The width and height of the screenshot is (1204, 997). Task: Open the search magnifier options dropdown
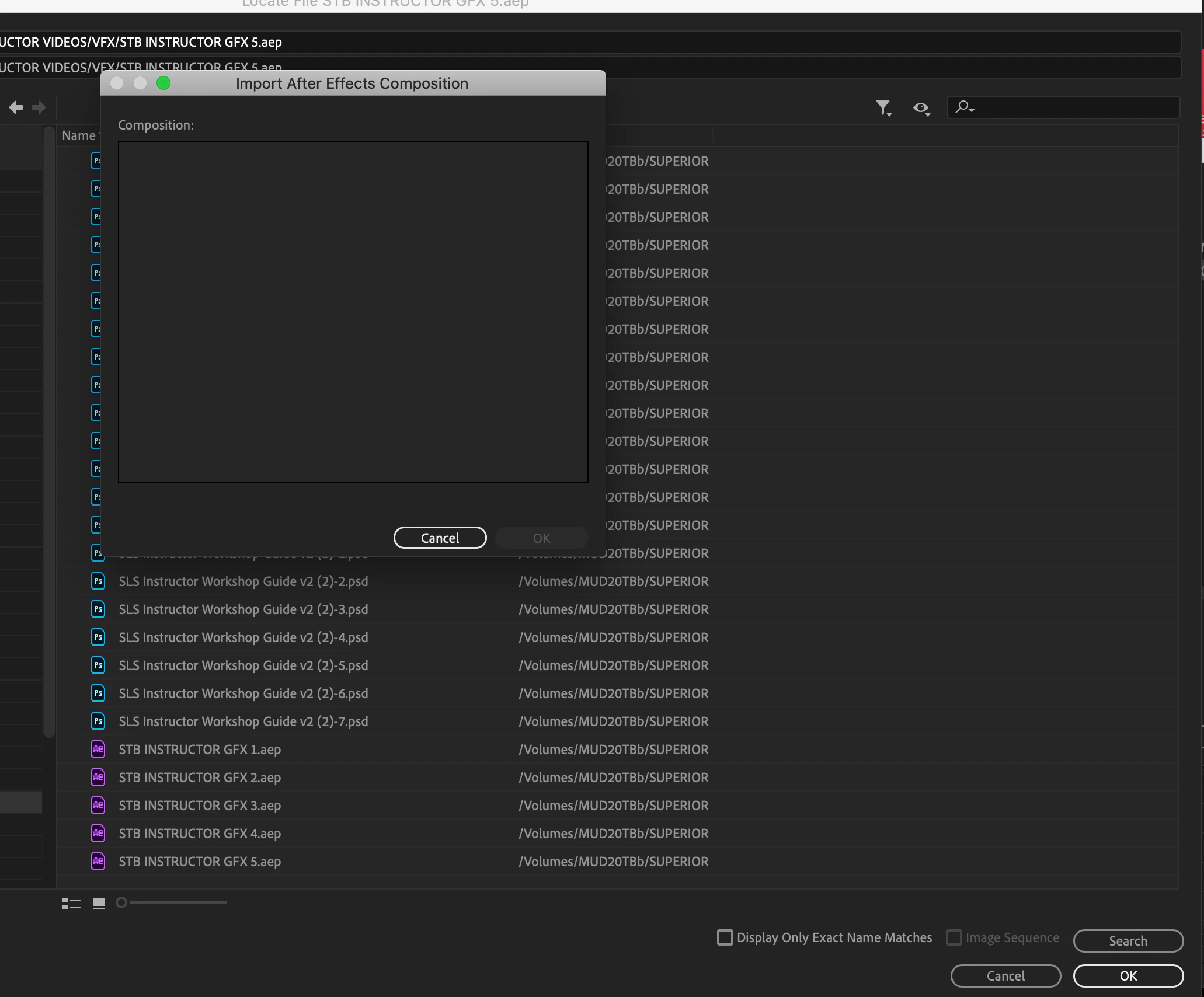[965, 107]
